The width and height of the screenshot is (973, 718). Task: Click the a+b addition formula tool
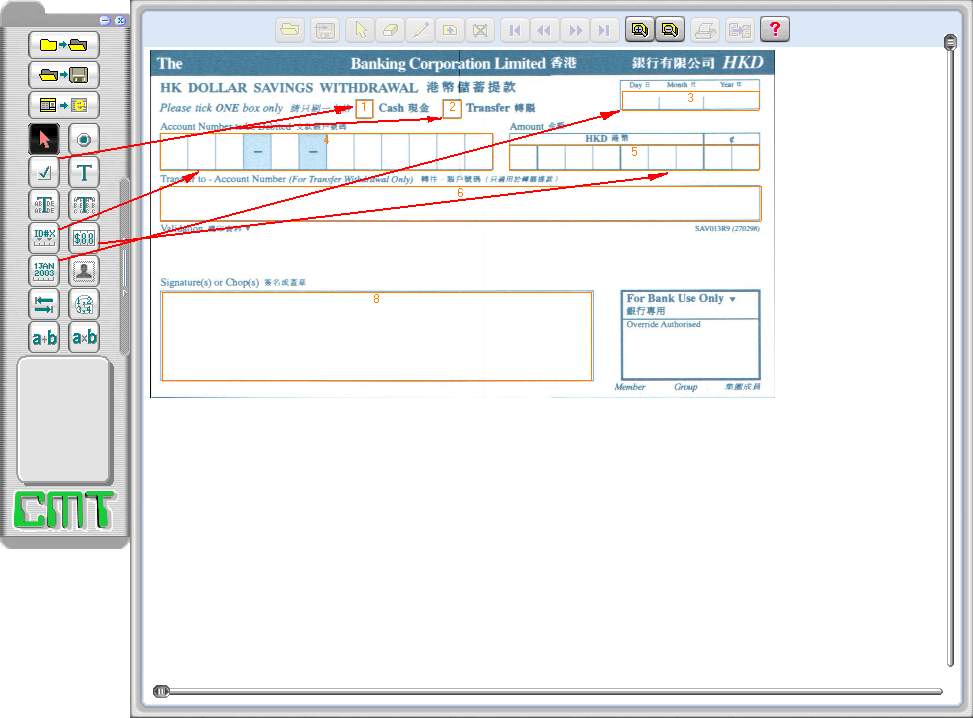point(43,337)
